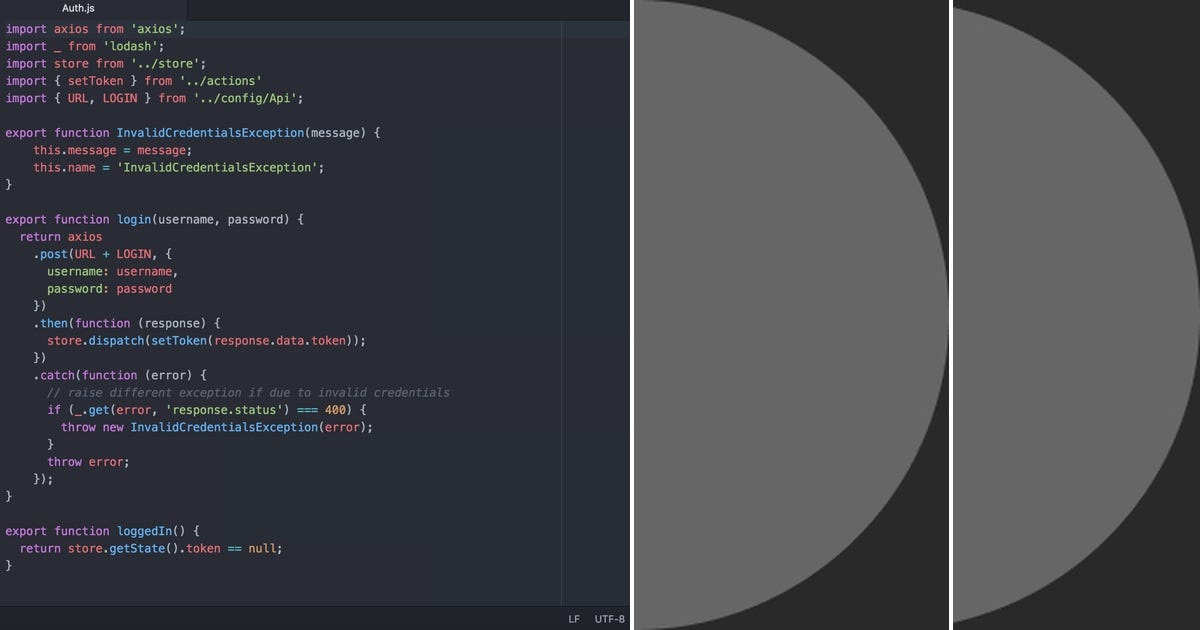Click the 'raise different exception' comment
Image resolution: width=1200 pixels, height=630 pixels.
pos(249,392)
